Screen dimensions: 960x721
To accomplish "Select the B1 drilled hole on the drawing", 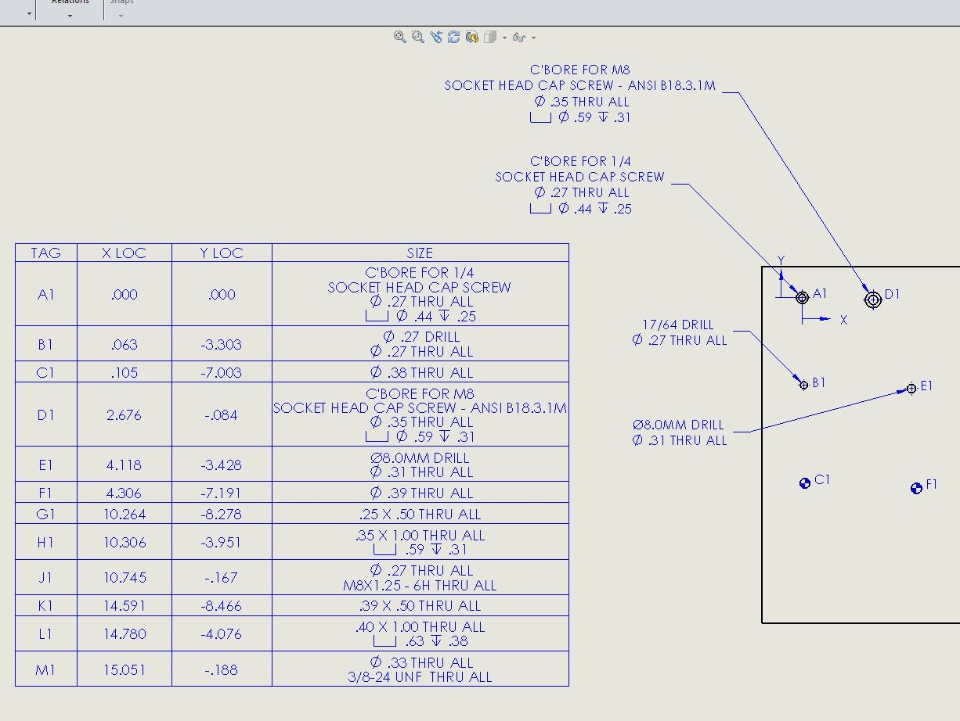I will point(804,385).
